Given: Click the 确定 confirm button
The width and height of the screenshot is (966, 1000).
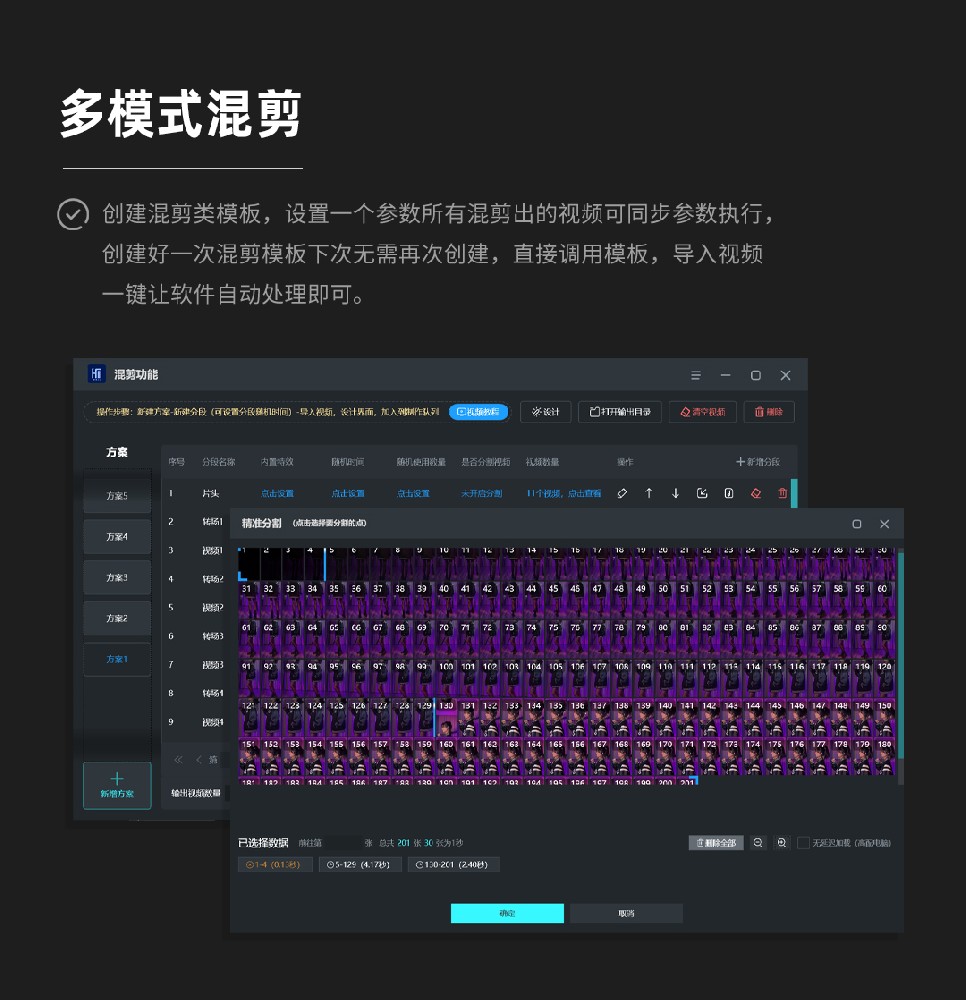Looking at the screenshot, I should 507,913.
